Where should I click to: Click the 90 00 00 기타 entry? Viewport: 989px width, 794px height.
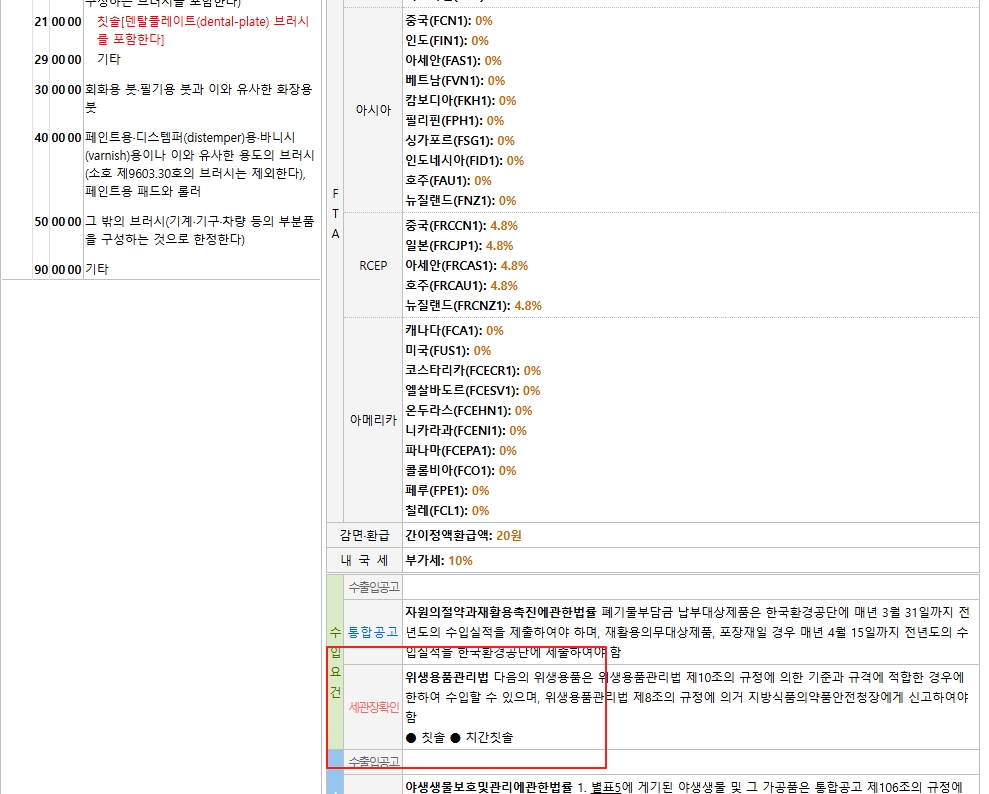point(97,269)
